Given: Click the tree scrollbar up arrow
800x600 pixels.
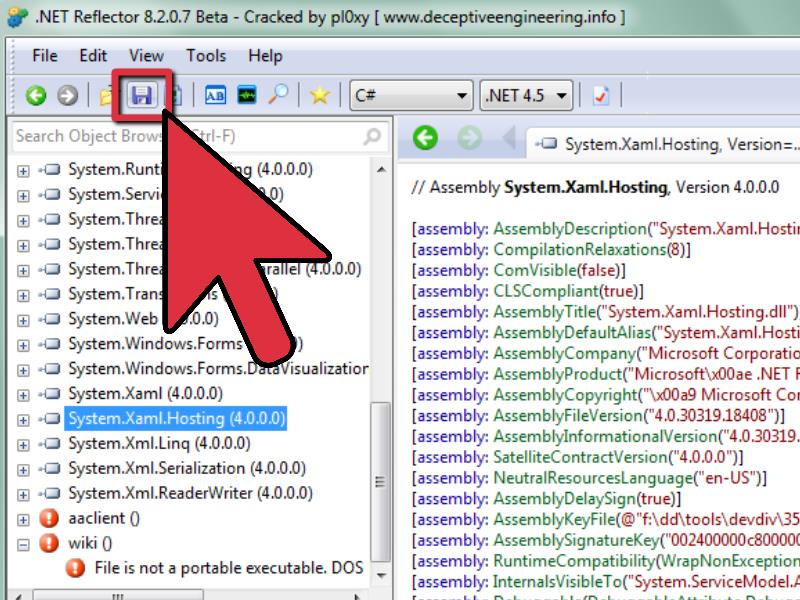Looking at the screenshot, I should 381,169.
